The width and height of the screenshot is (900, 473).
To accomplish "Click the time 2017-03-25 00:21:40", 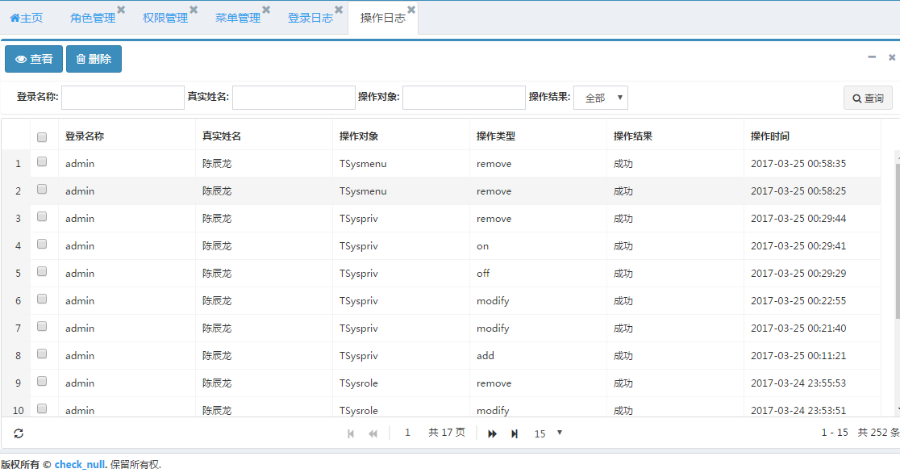I will click(x=798, y=328).
